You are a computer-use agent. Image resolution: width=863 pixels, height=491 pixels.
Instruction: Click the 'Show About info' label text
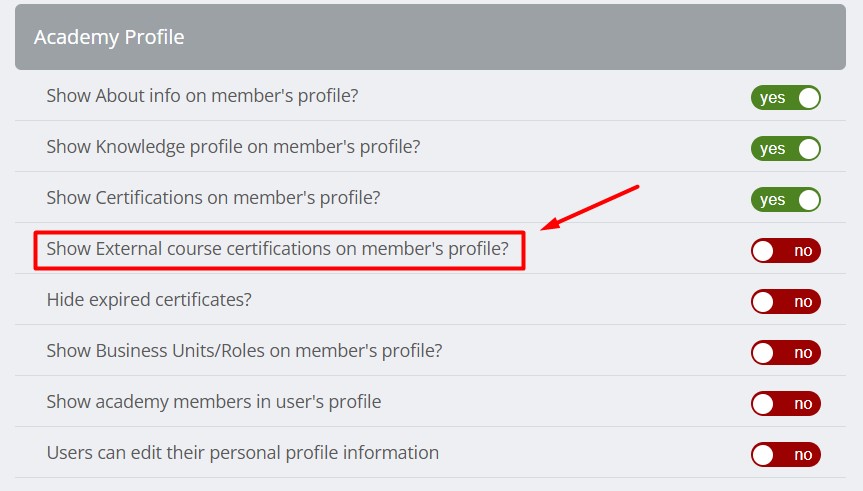[202, 96]
